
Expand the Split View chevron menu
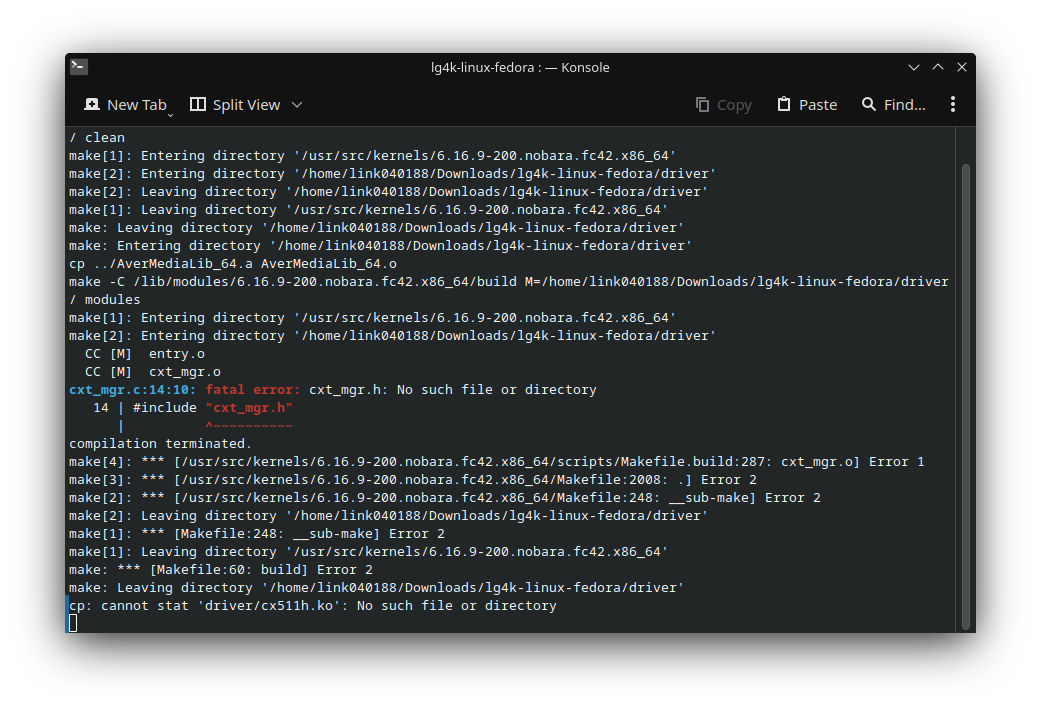pyautogui.click(x=297, y=105)
